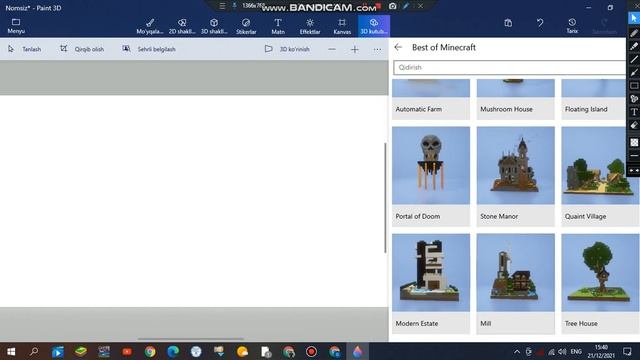The width and height of the screenshot is (640, 360).
Task: Open the Kanvas tab
Action: click(342, 26)
